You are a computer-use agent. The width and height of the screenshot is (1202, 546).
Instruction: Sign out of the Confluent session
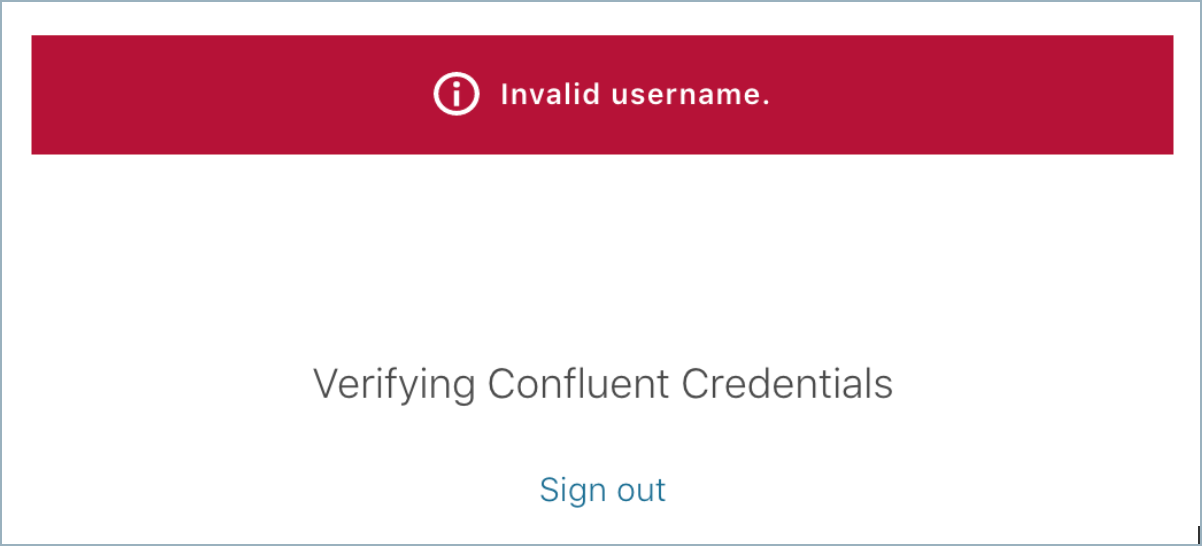point(602,490)
